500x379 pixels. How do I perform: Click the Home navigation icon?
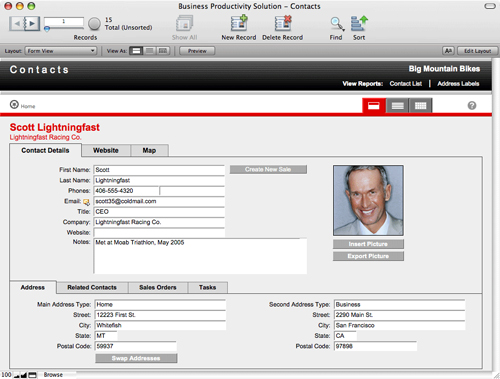14,105
